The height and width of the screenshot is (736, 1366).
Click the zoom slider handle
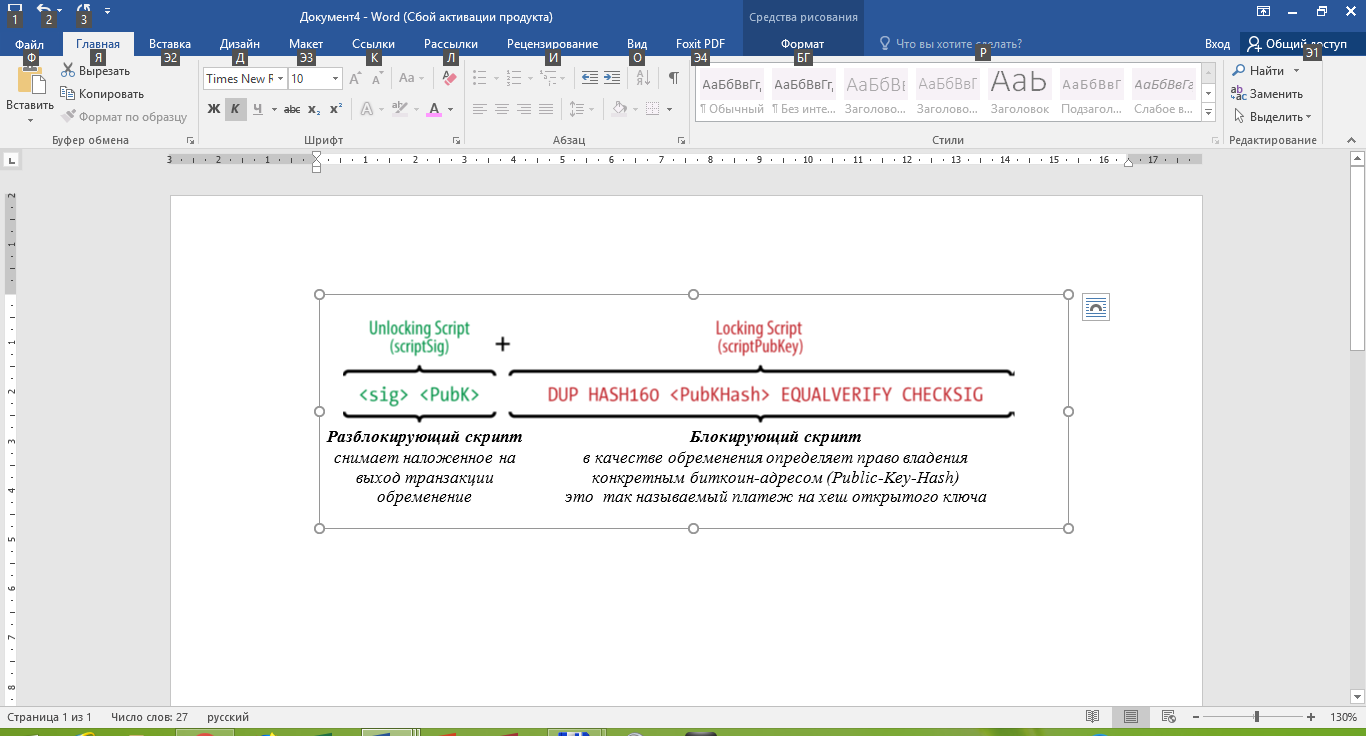[x=1257, y=717]
